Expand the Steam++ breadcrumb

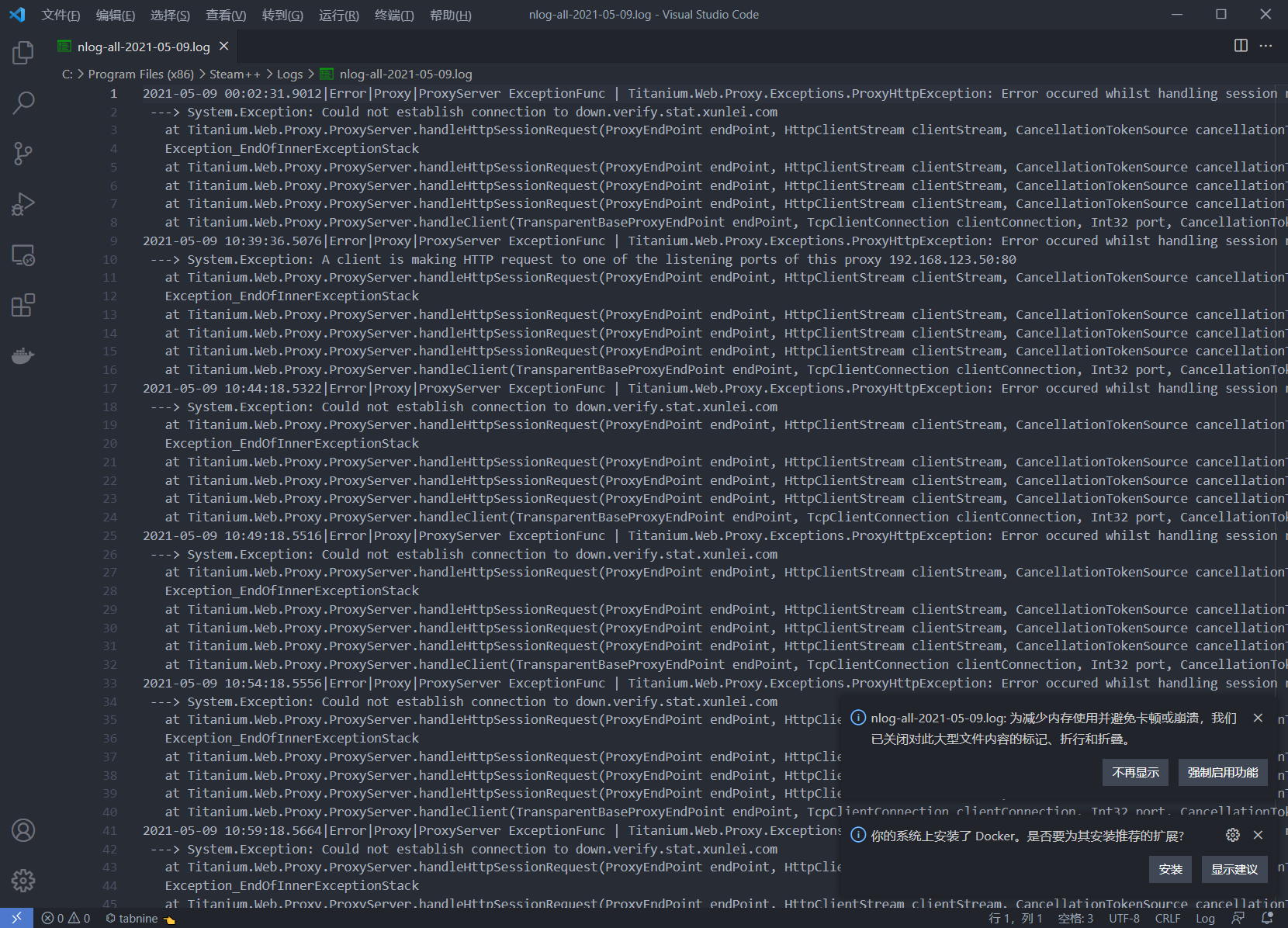[x=234, y=74]
